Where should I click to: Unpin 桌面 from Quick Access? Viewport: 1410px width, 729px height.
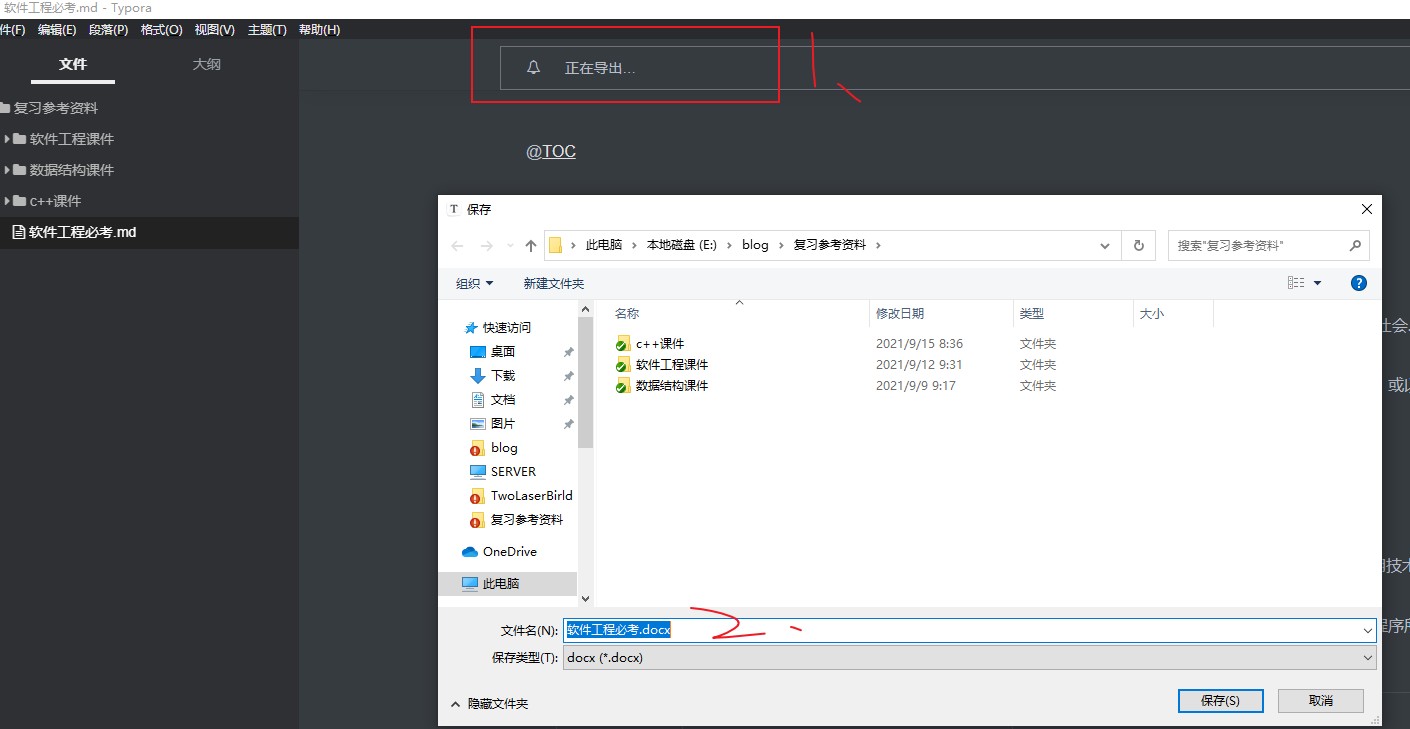(x=567, y=351)
